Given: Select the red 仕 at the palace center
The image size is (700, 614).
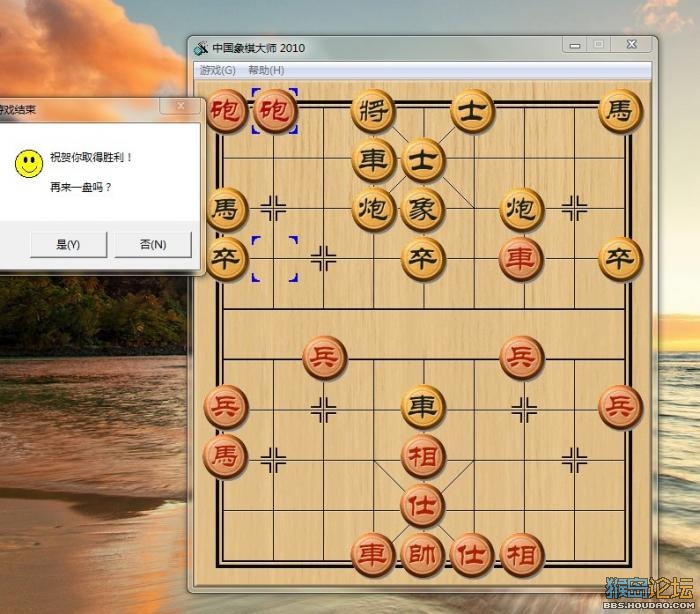Looking at the screenshot, I should click(x=423, y=505).
